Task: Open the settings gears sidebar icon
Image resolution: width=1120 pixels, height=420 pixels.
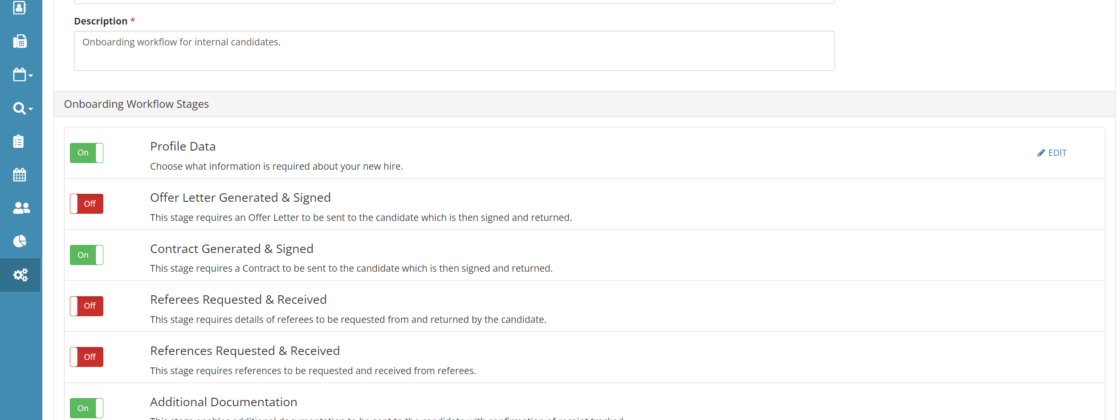Action: point(20,275)
